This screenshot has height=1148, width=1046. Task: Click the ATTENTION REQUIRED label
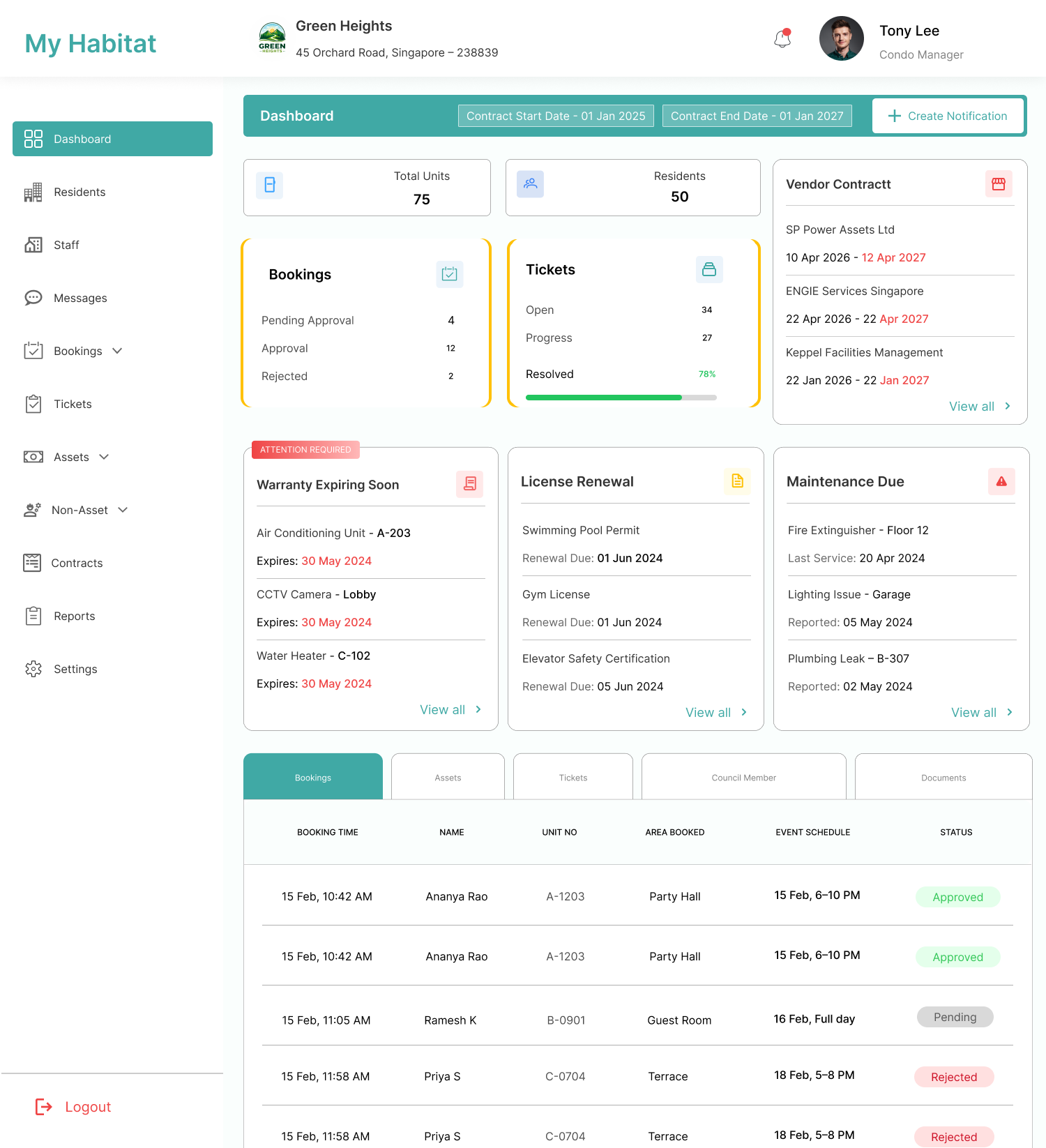click(x=305, y=450)
